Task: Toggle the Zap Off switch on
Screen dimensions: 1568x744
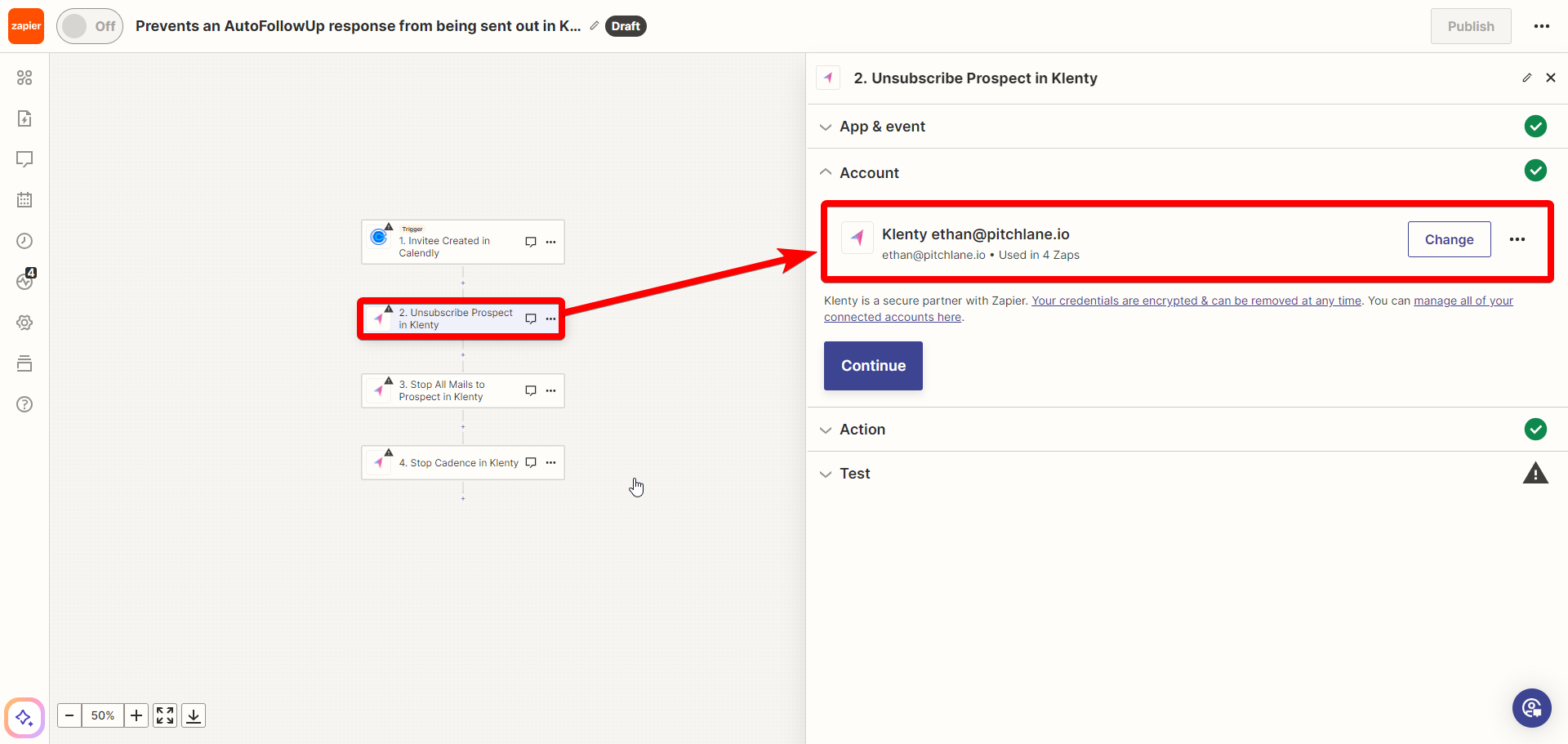Action: click(90, 26)
